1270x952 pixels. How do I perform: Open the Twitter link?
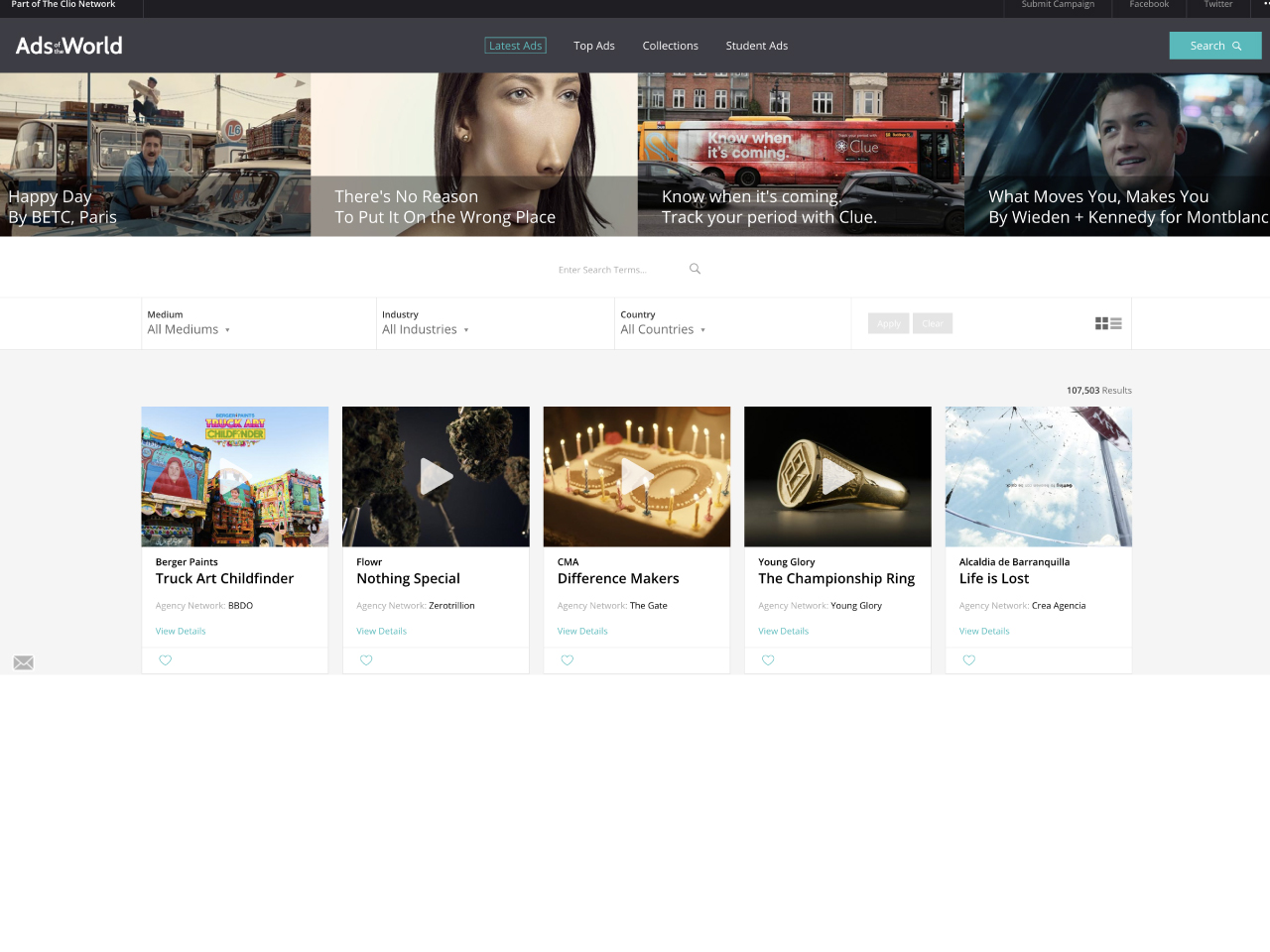(x=1218, y=5)
